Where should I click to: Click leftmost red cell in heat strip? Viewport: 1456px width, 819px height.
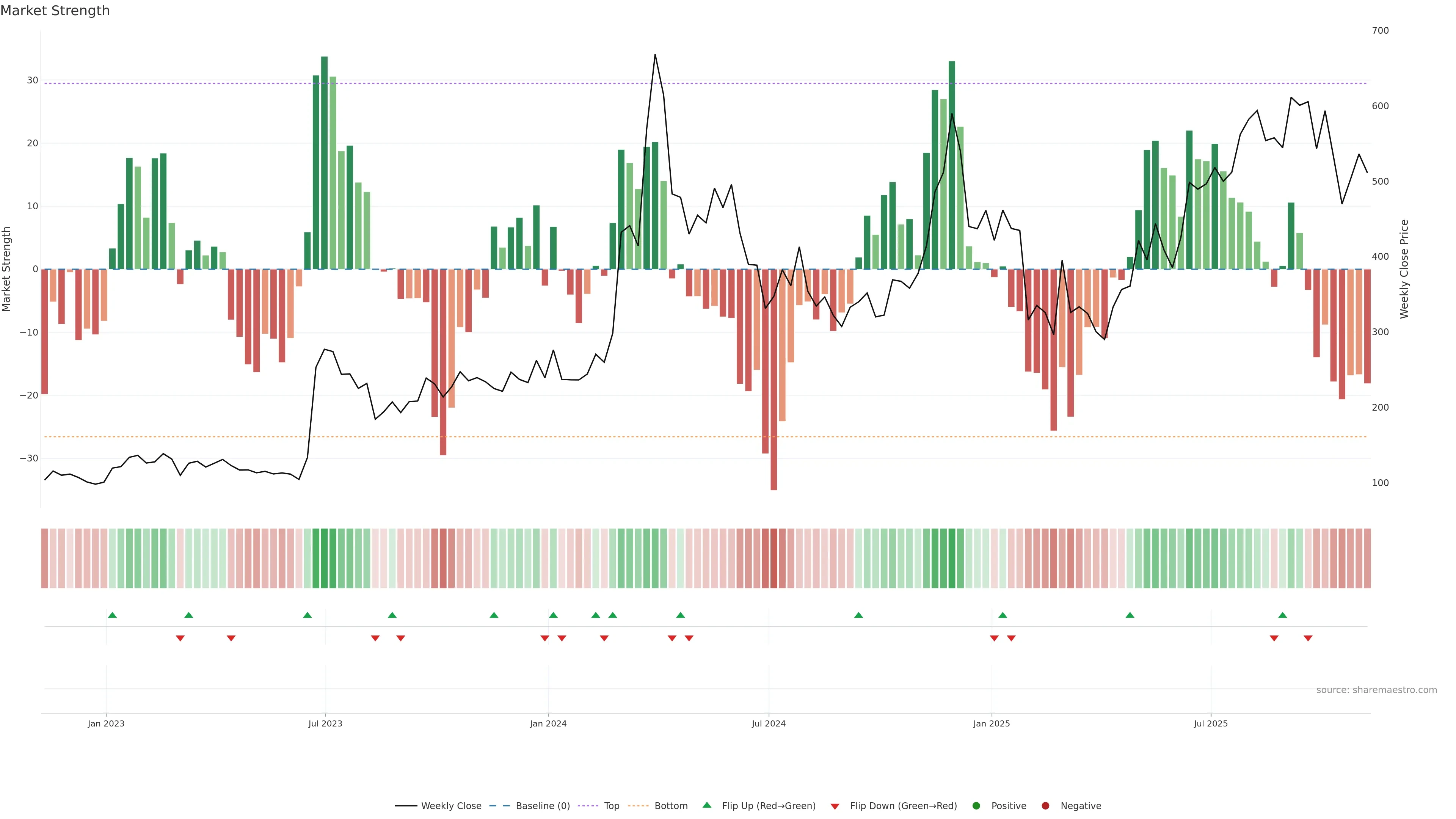click(44, 559)
